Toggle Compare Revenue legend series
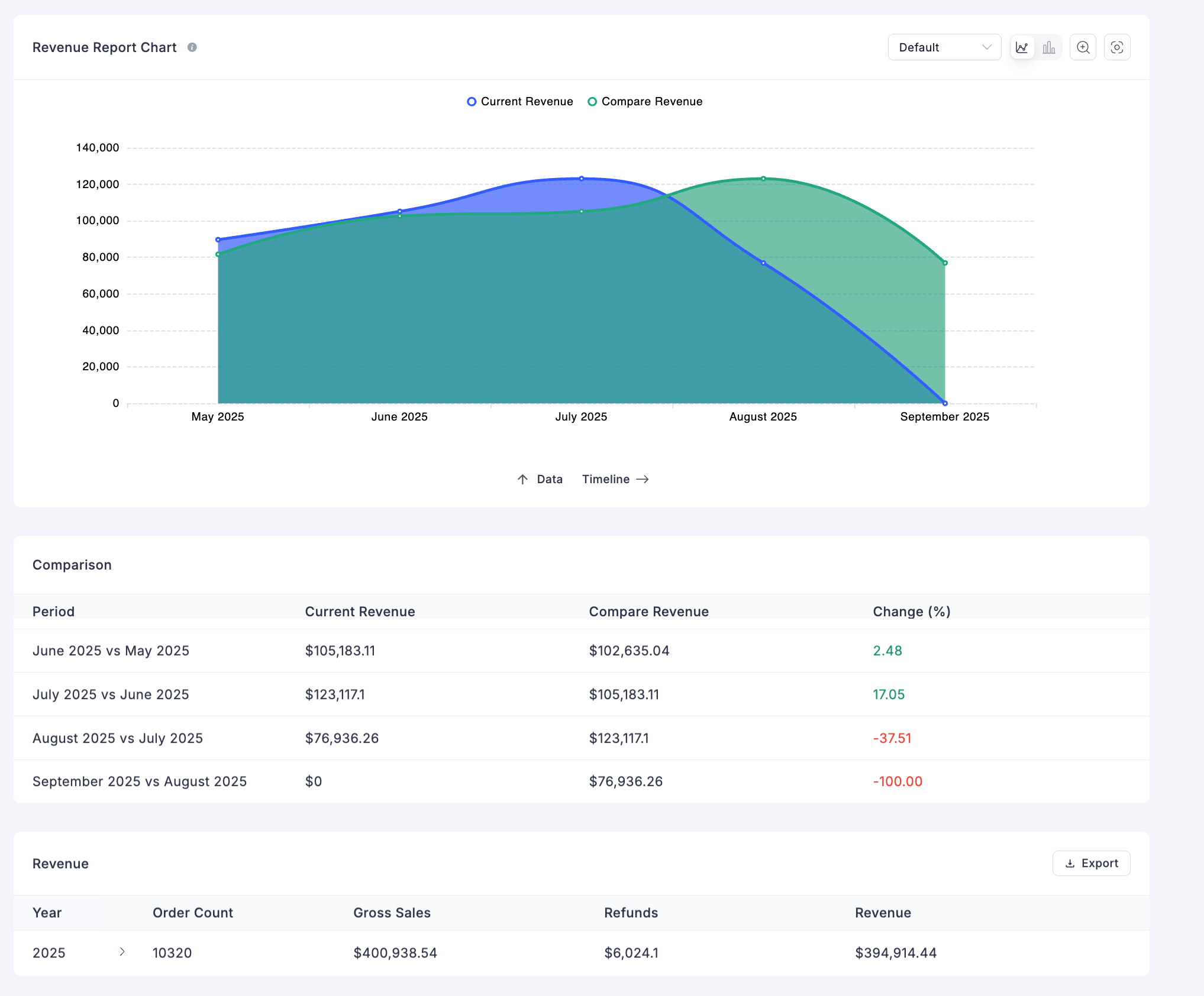 645,102
